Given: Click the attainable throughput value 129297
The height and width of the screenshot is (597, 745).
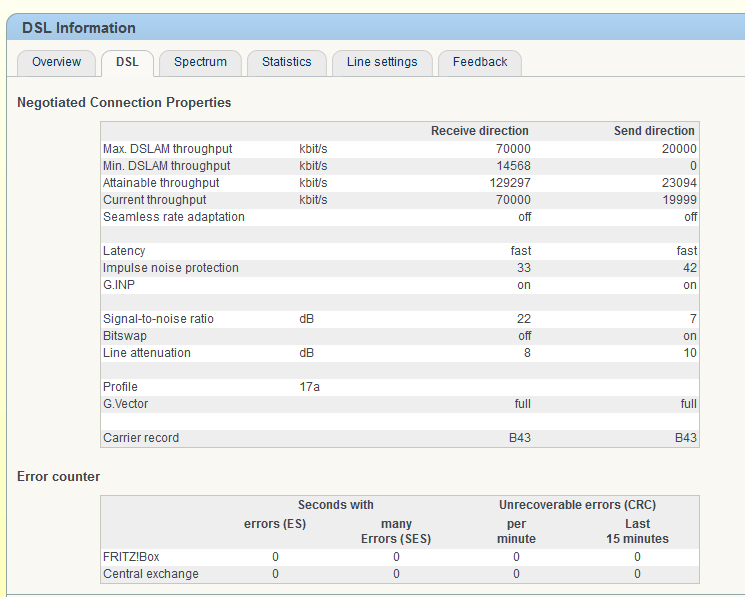Looking at the screenshot, I should tap(507, 183).
